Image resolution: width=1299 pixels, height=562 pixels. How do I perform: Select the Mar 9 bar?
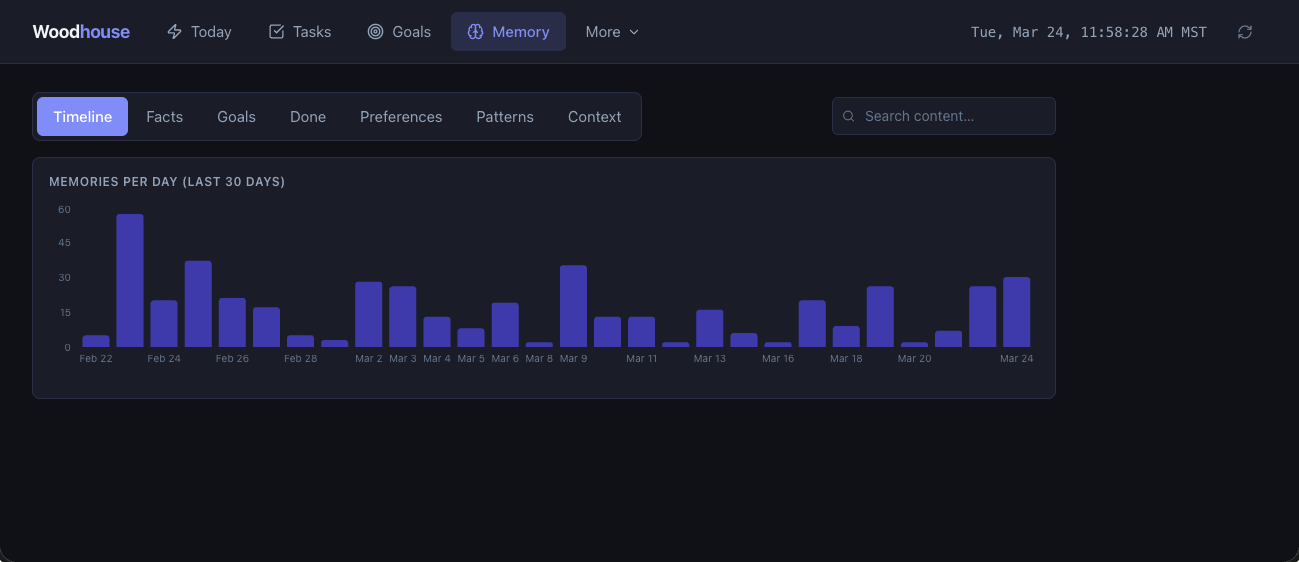(573, 306)
